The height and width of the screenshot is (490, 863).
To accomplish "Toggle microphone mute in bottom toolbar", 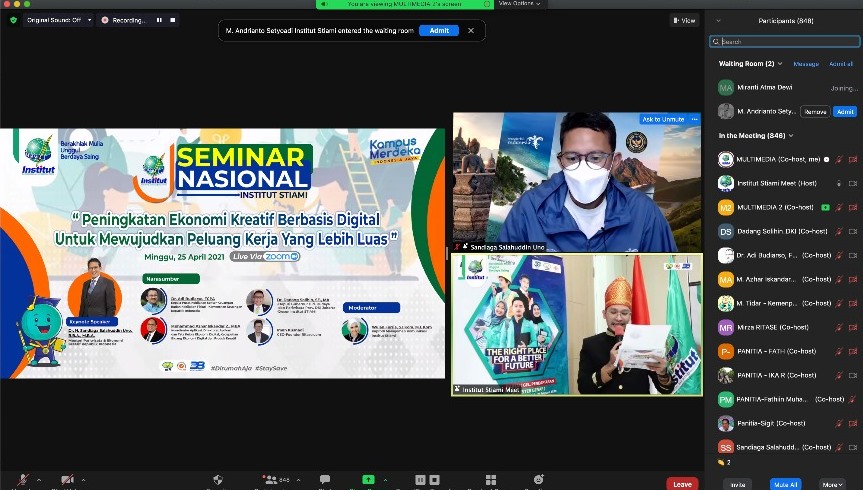I will point(23,480).
